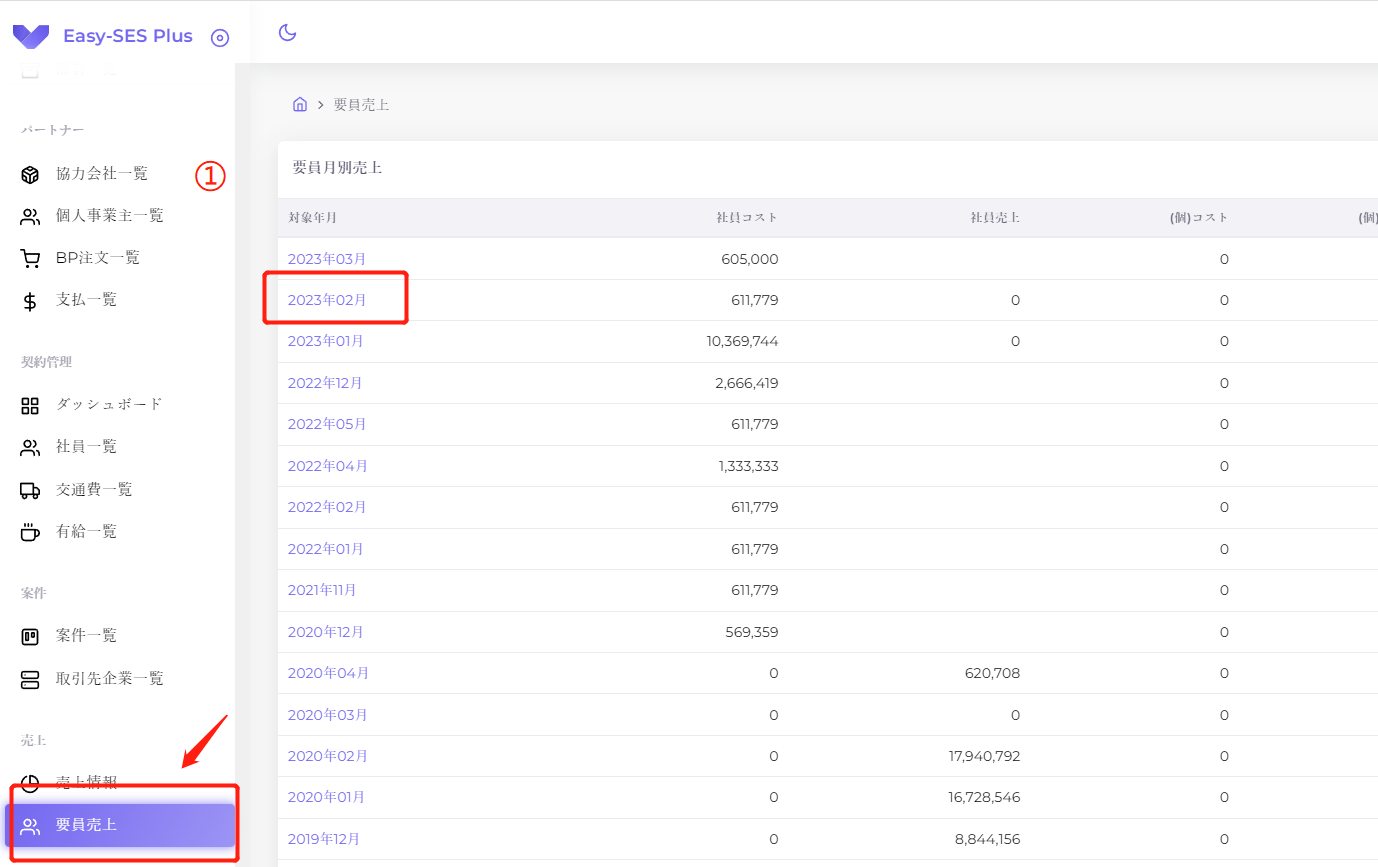Toggle dark mode with moon icon
Image resolution: width=1378 pixels, height=867 pixels.
tap(287, 33)
